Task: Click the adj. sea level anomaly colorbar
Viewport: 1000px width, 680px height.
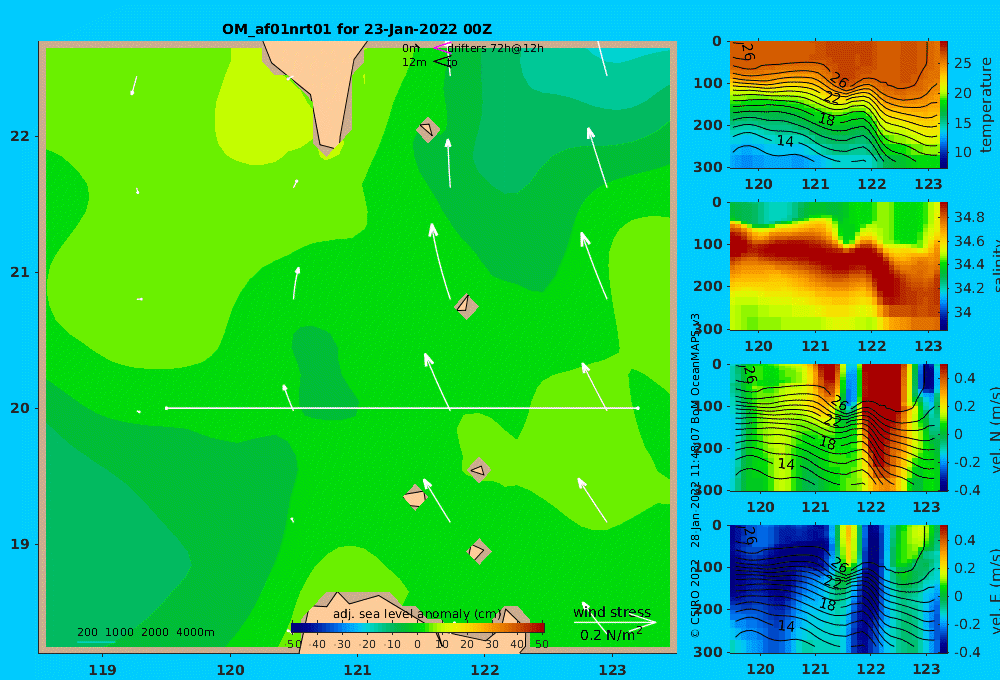Action: coord(418,627)
